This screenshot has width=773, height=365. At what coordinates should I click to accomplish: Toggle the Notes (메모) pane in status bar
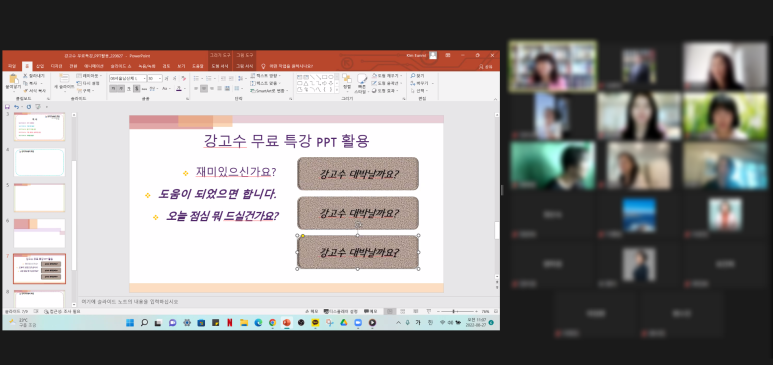(311, 312)
